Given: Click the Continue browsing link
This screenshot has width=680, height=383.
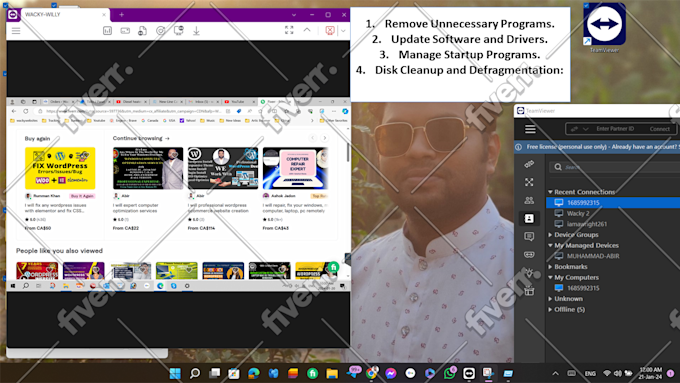Looking at the screenshot, I should [x=141, y=138].
